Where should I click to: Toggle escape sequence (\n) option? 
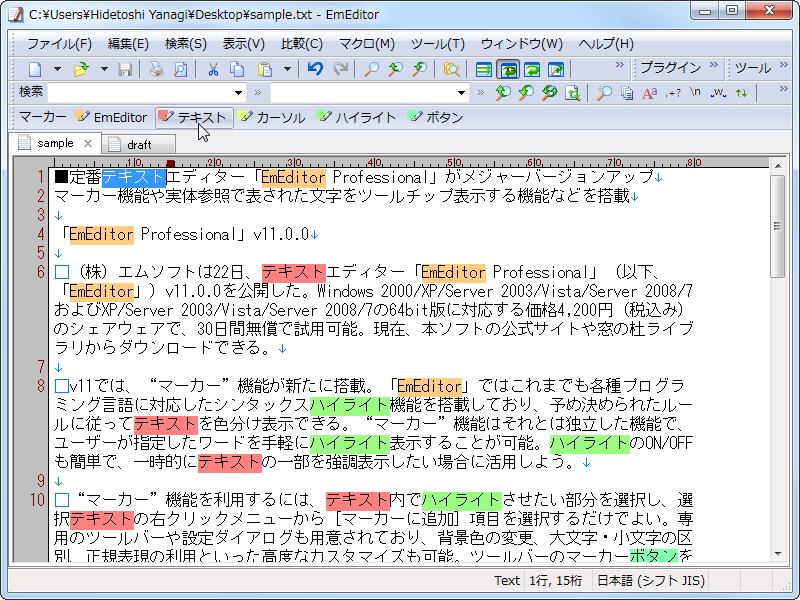(x=695, y=93)
